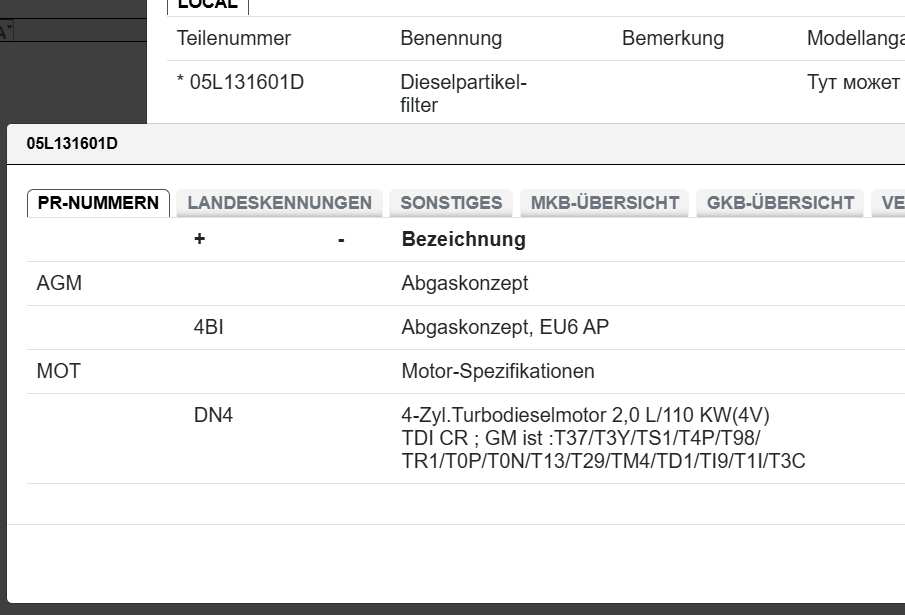Screen dimensions: 905x615
Task: Click the Abgaskonzept, EU6 AP description
Action: [505, 328]
